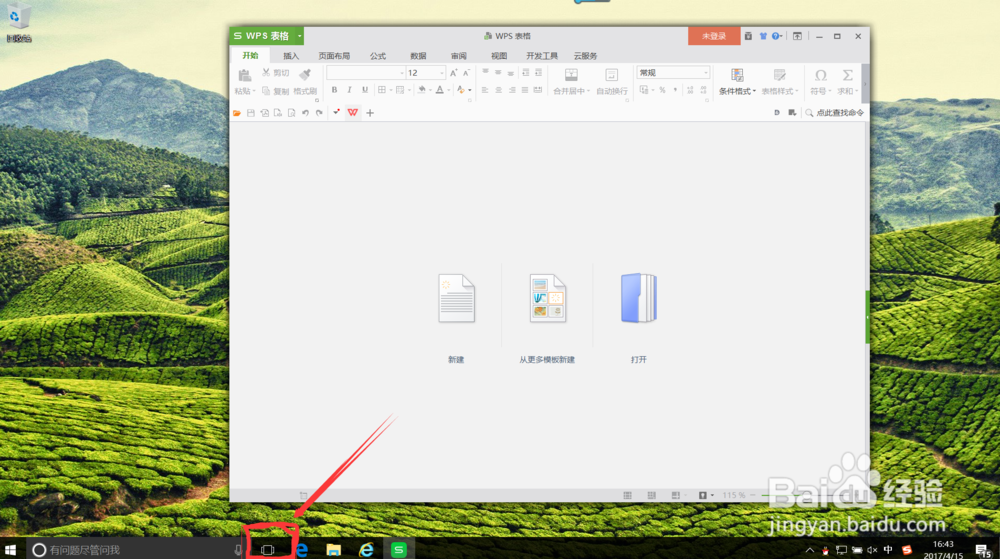The width and height of the screenshot is (1000, 559).
Task: Switch to the 开始 (Home) tab
Action: [251, 55]
